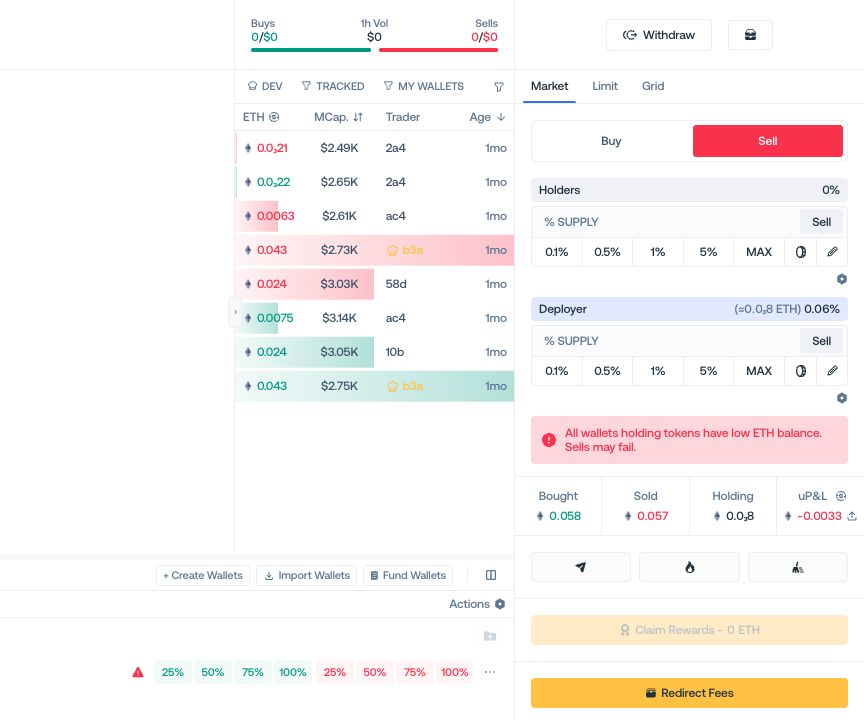Click the Redirect Fees button
The width and height of the screenshot is (864, 720).
pos(689,692)
